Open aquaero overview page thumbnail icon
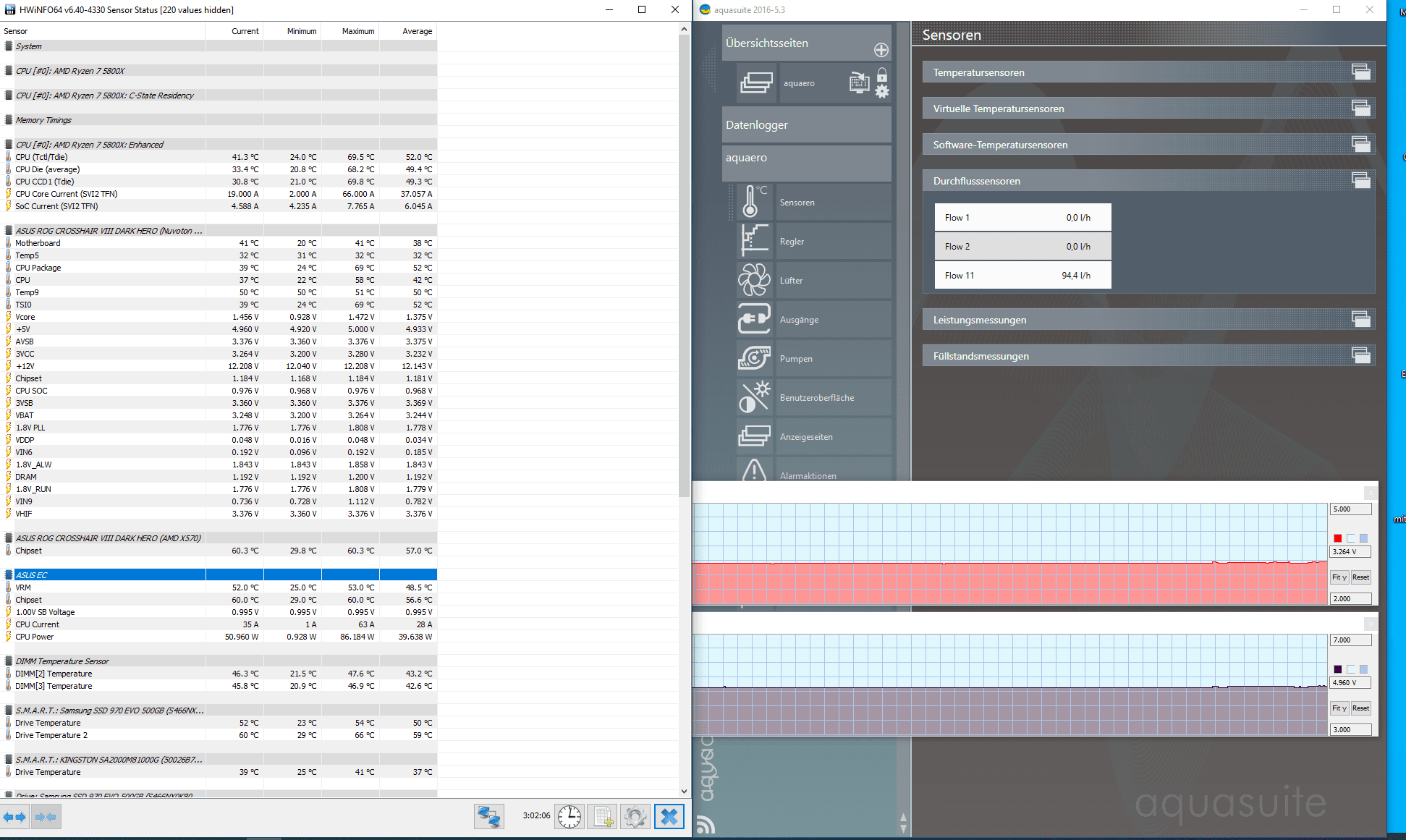1406x840 pixels. (x=756, y=82)
